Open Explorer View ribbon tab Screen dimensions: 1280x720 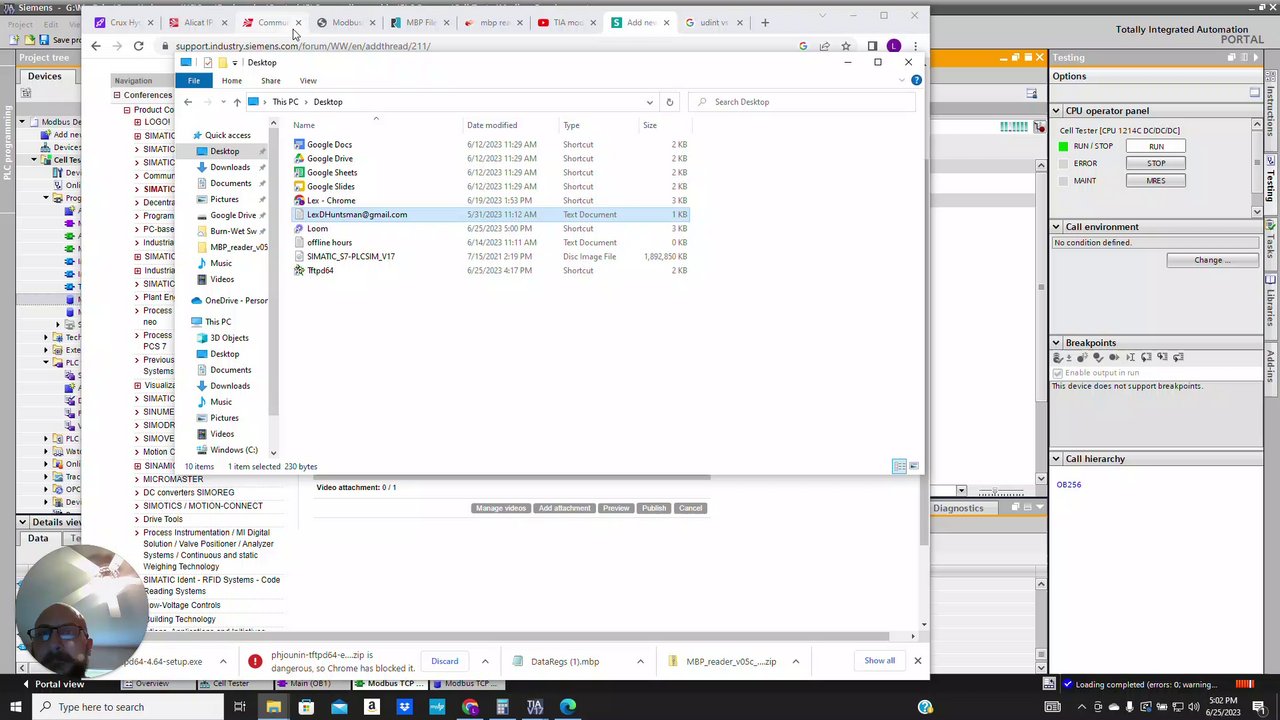(308, 81)
